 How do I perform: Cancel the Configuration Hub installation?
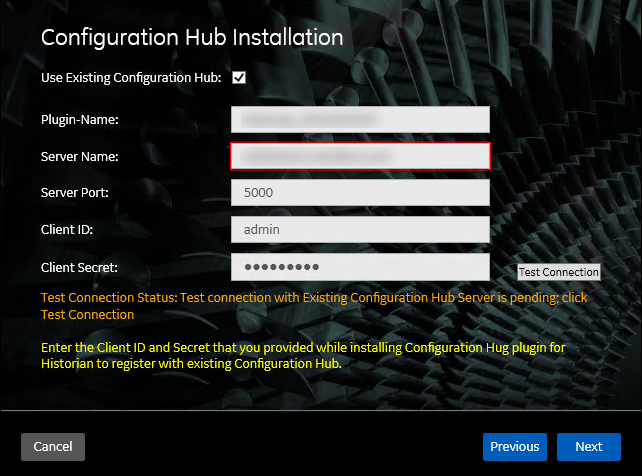(53, 447)
